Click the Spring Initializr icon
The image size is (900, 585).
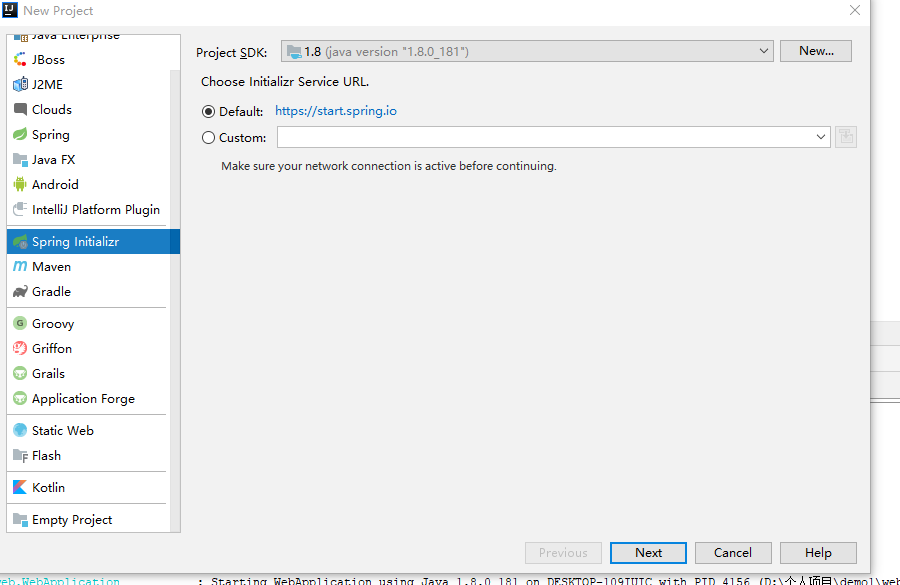tap(20, 242)
